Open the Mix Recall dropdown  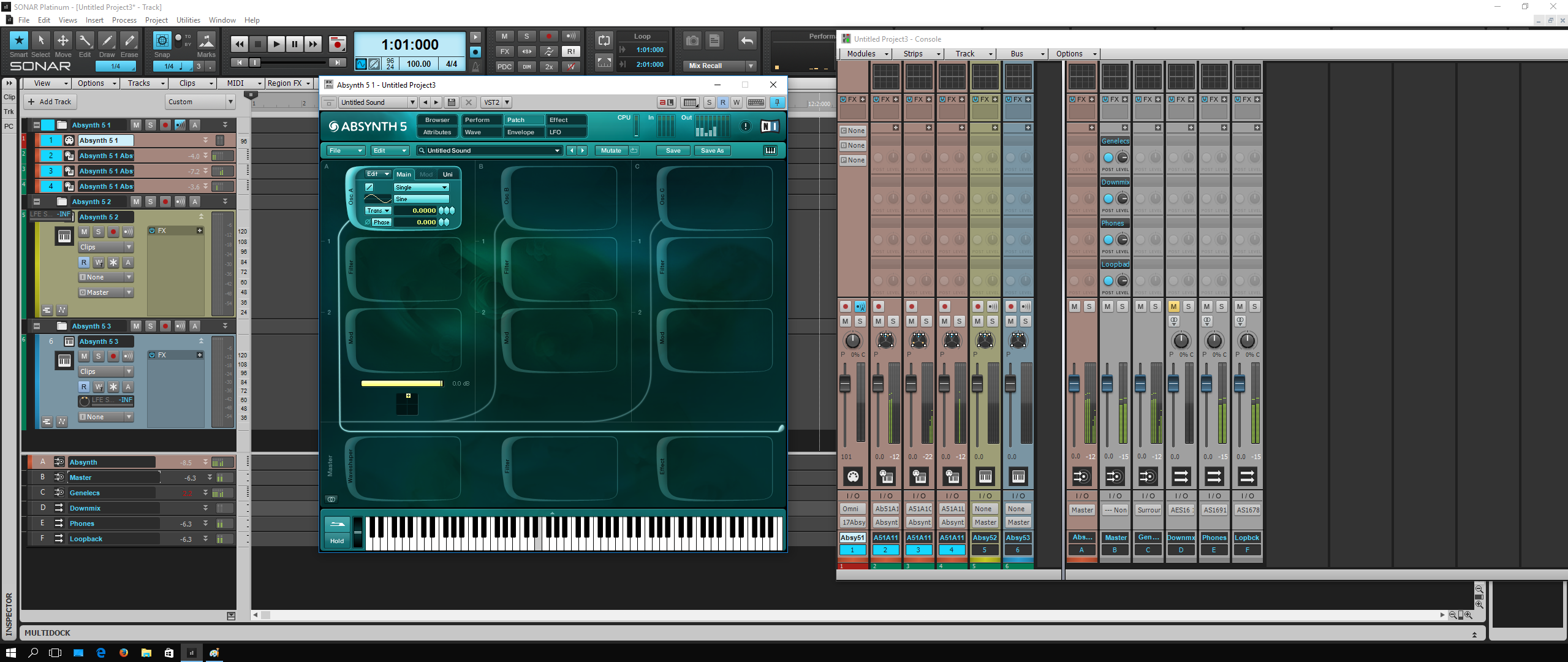[x=751, y=66]
